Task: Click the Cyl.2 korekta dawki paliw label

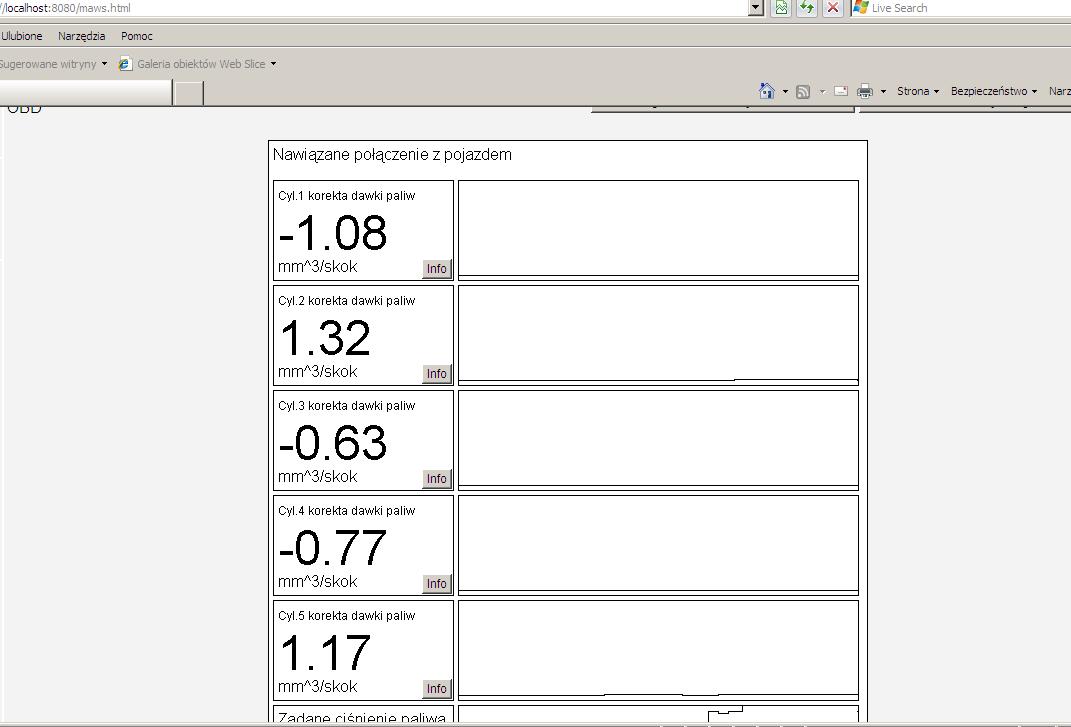Action: click(346, 301)
